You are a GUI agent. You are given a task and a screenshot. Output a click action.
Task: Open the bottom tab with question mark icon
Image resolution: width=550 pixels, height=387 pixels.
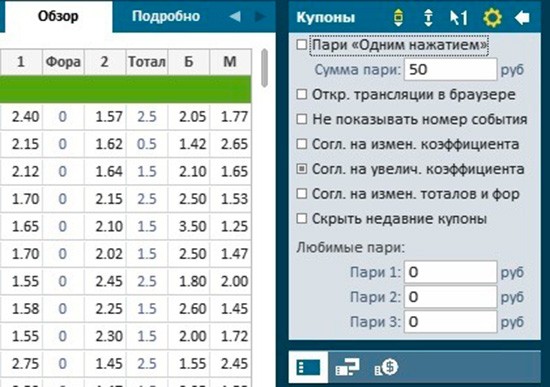click(347, 367)
